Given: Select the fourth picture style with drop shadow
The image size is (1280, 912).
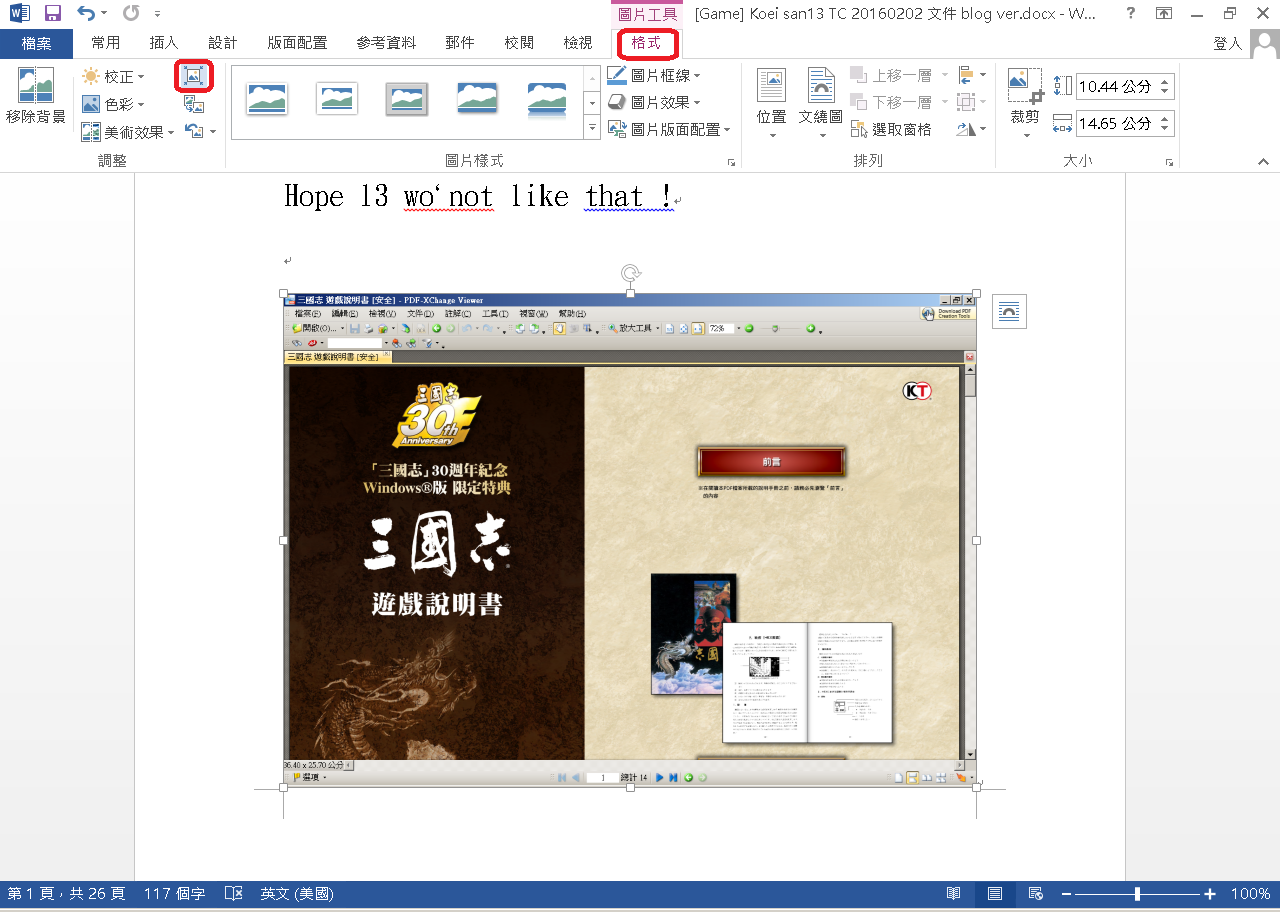Looking at the screenshot, I should [x=477, y=98].
